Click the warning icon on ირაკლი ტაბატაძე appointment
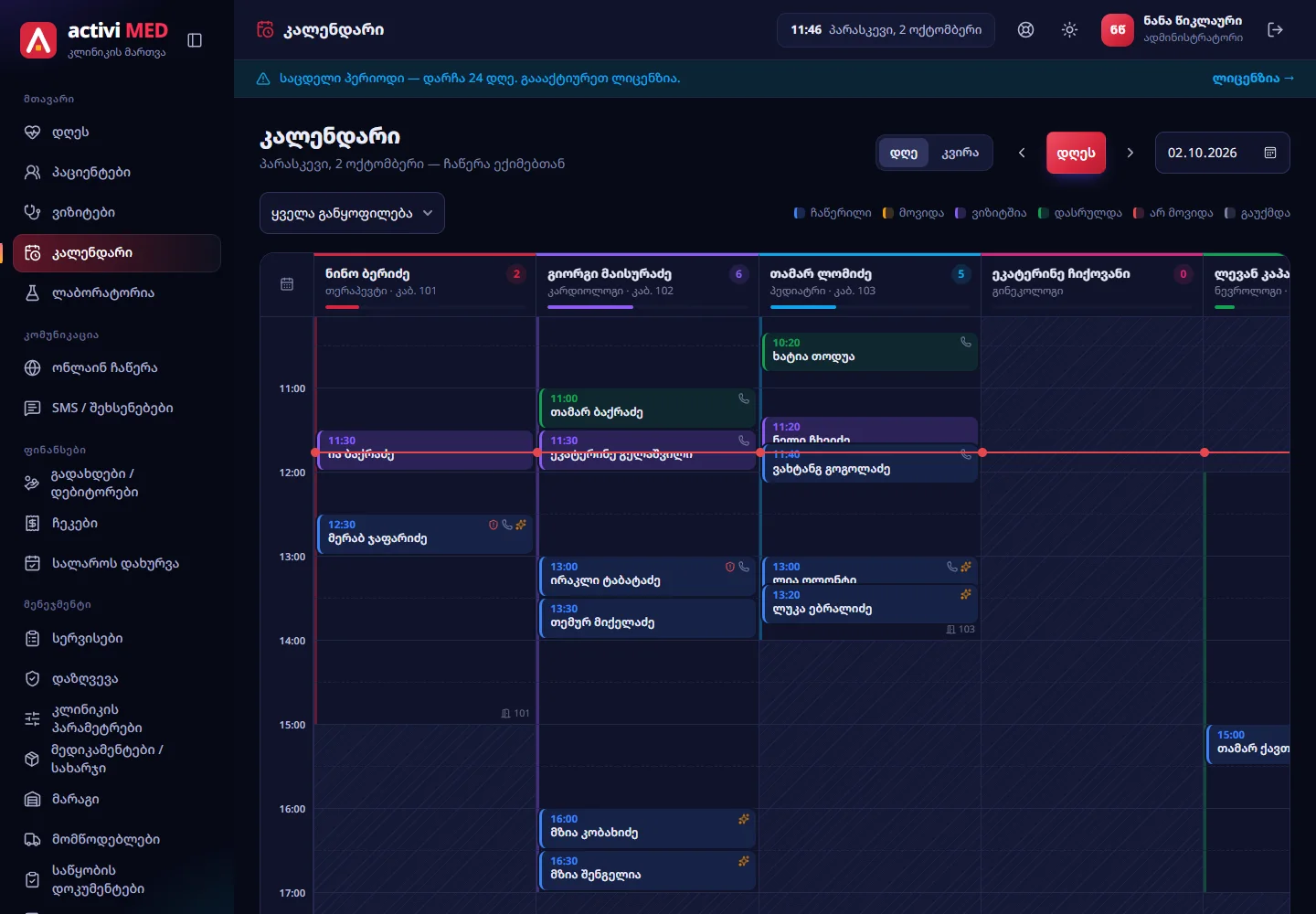 point(730,567)
